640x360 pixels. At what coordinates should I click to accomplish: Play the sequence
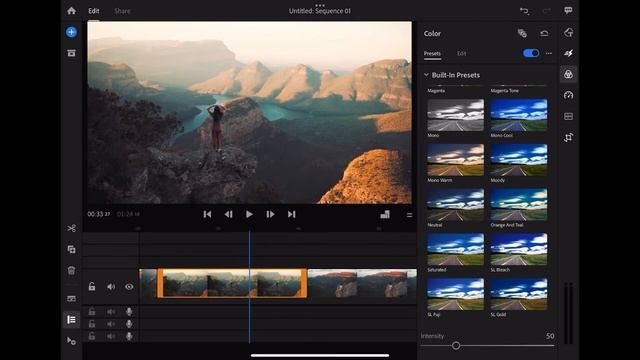coord(249,214)
